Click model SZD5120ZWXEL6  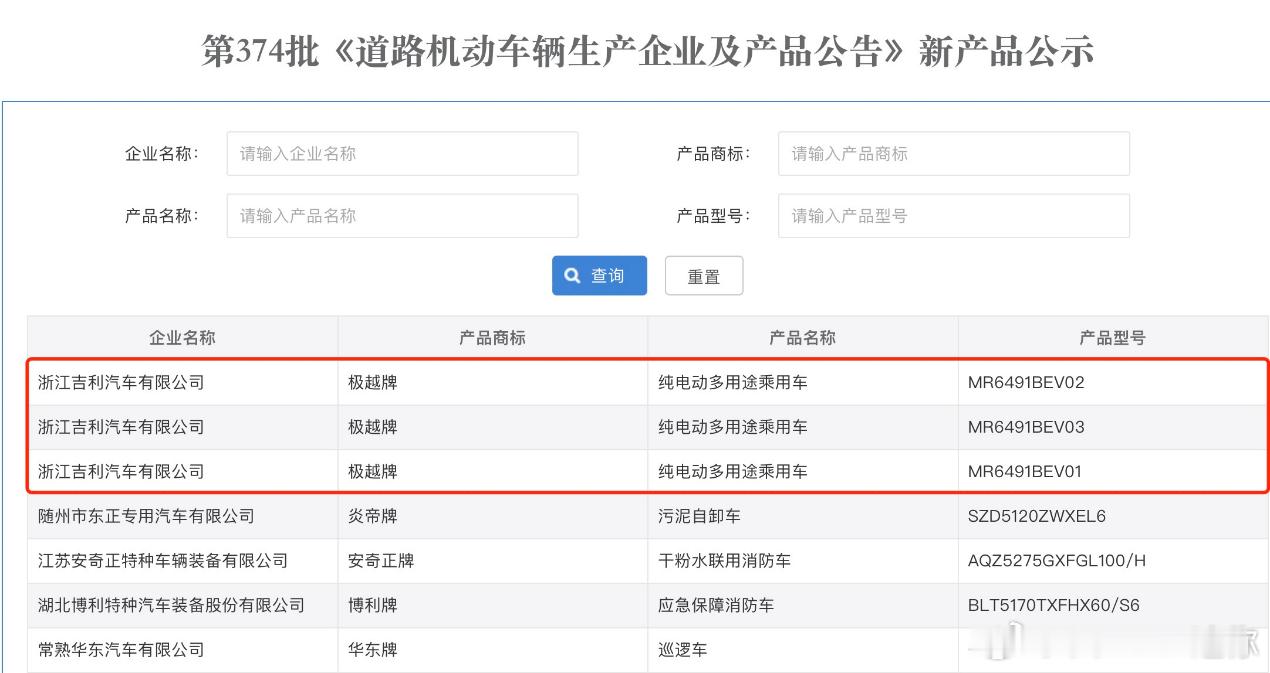click(1037, 516)
